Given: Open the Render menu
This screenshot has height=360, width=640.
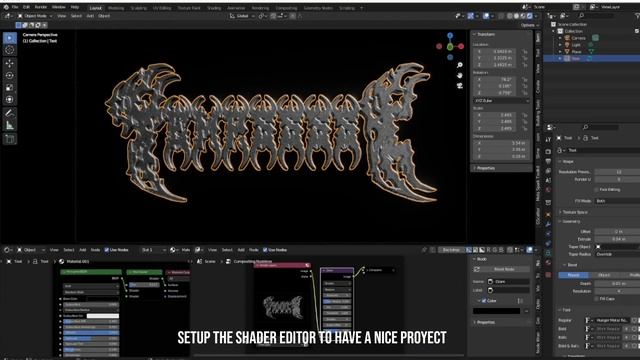Looking at the screenshot, I should coord(41,7).
